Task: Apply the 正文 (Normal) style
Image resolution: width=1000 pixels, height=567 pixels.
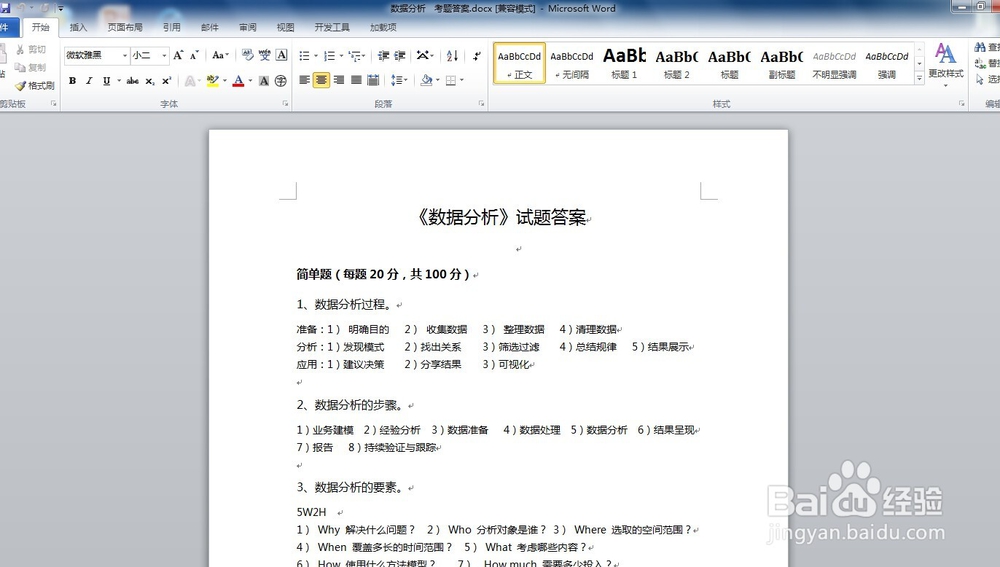Action: click(519, 63)
